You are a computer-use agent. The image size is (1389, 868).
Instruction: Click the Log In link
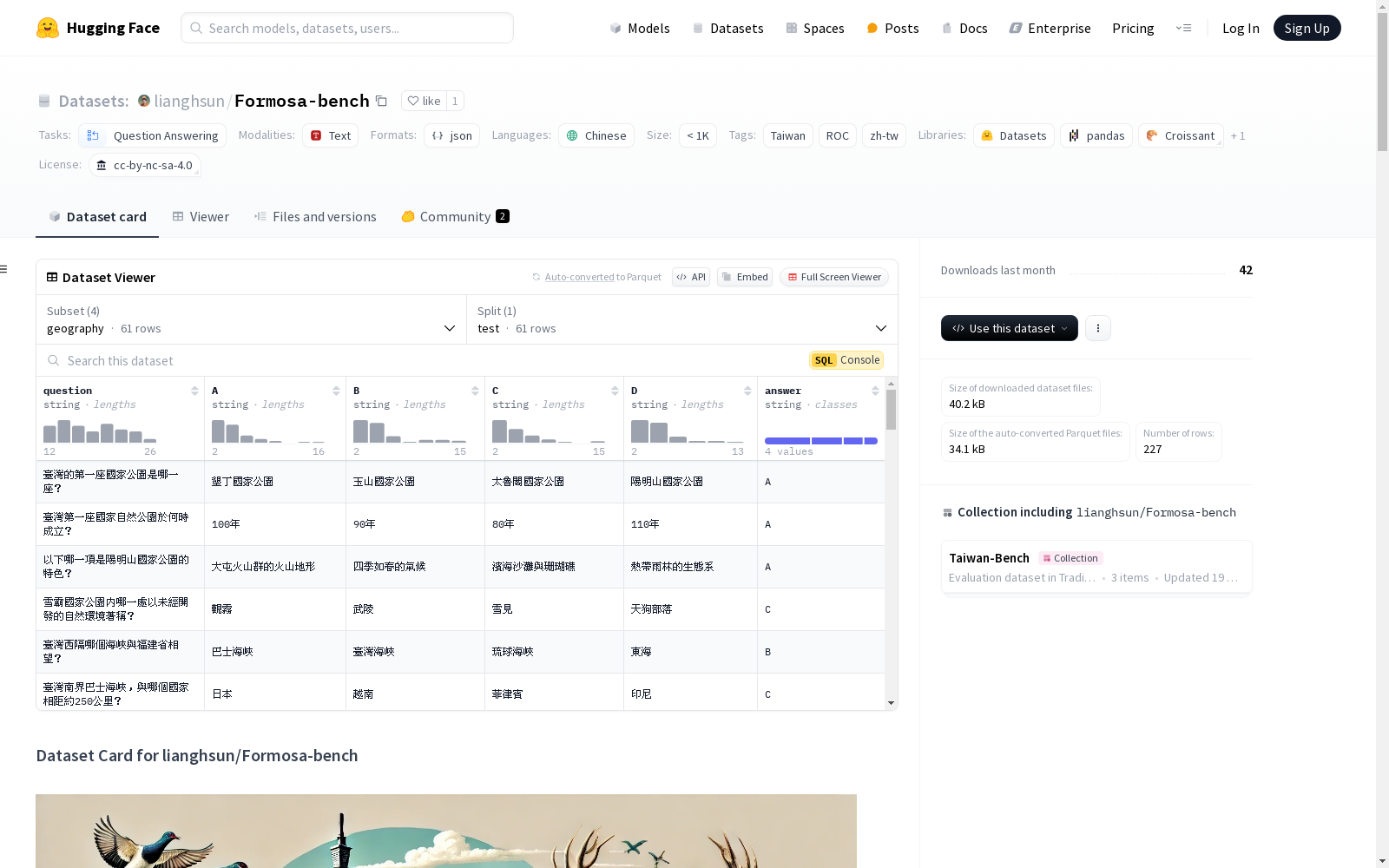1241,28
